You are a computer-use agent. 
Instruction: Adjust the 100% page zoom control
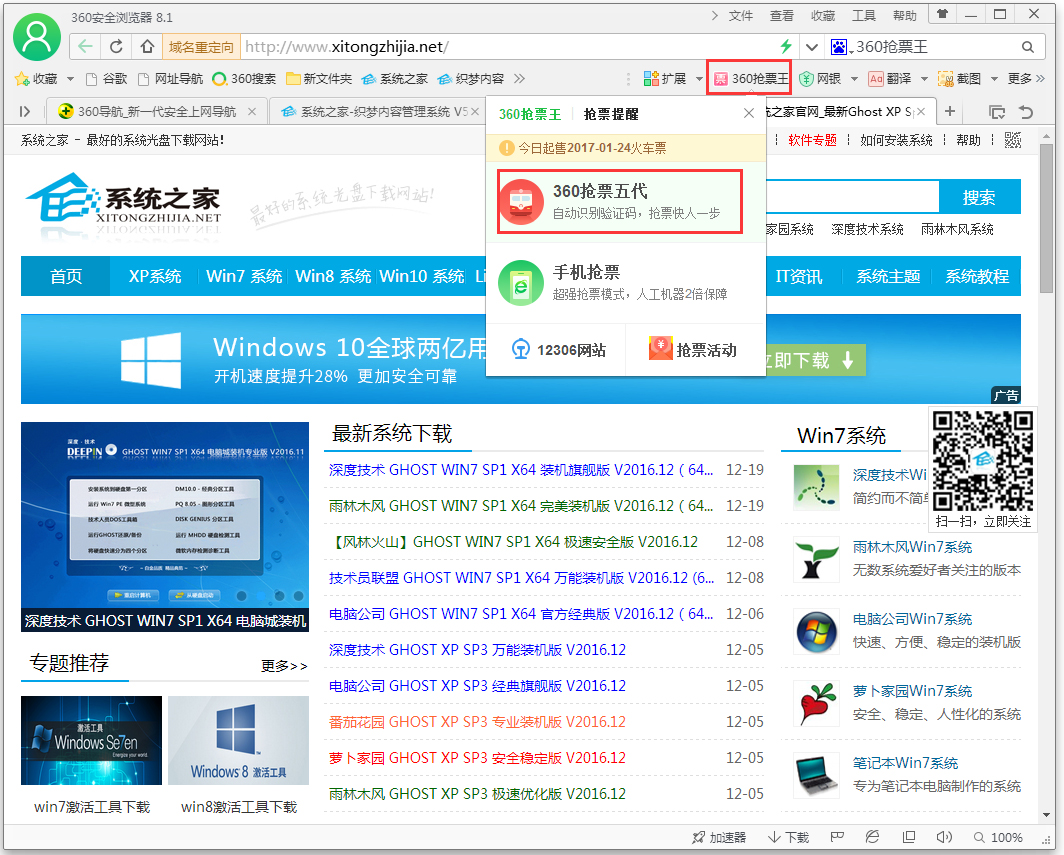click(x=998, y=837)
